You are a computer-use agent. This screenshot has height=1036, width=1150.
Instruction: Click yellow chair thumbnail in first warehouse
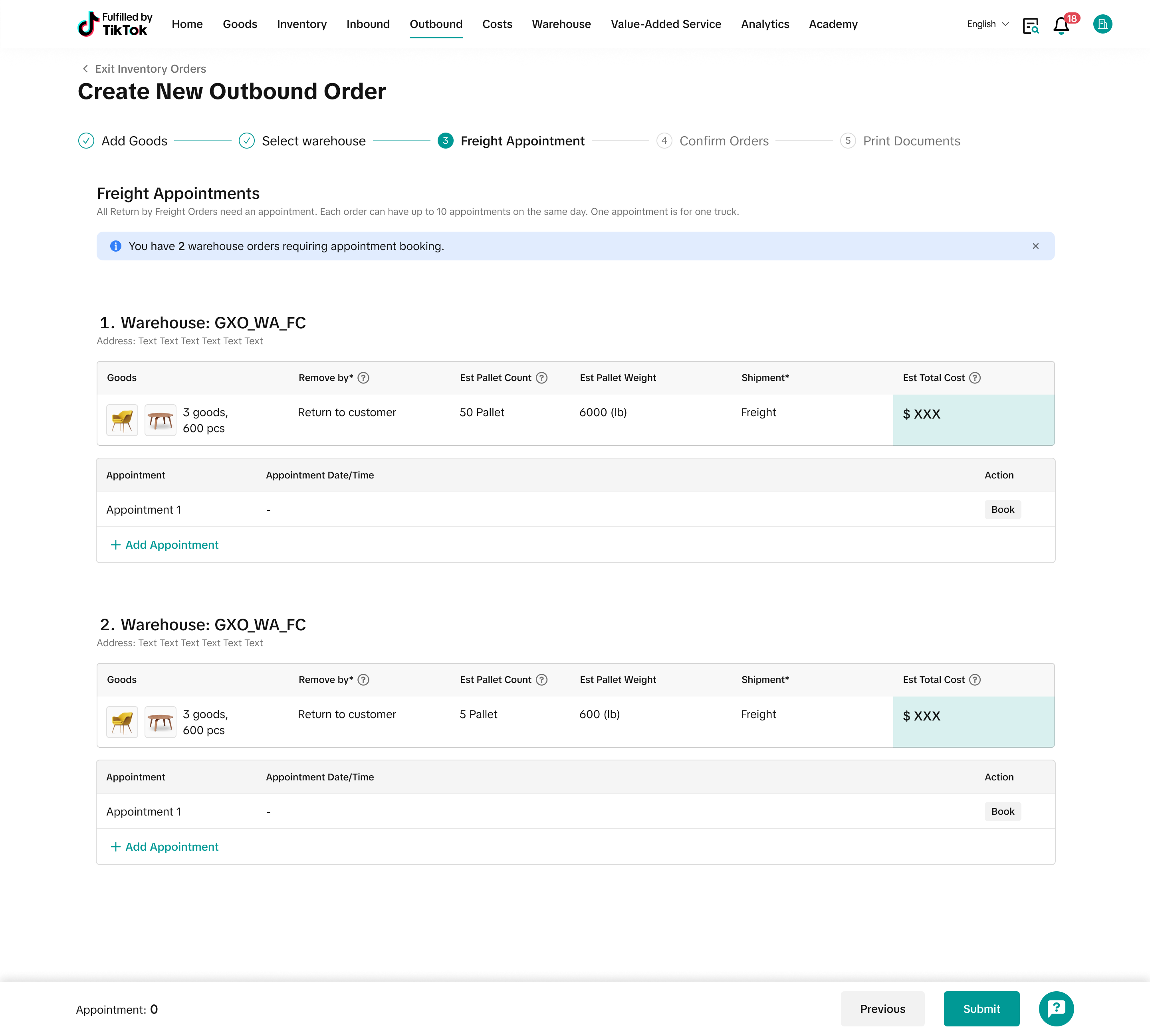click(122, 421)
